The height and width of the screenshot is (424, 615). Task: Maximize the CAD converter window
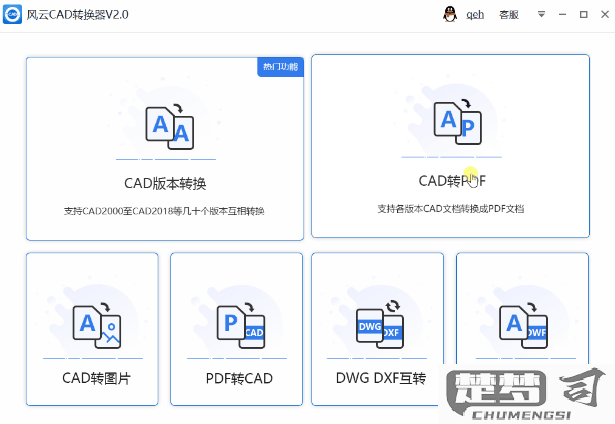(x=584, y=15)
